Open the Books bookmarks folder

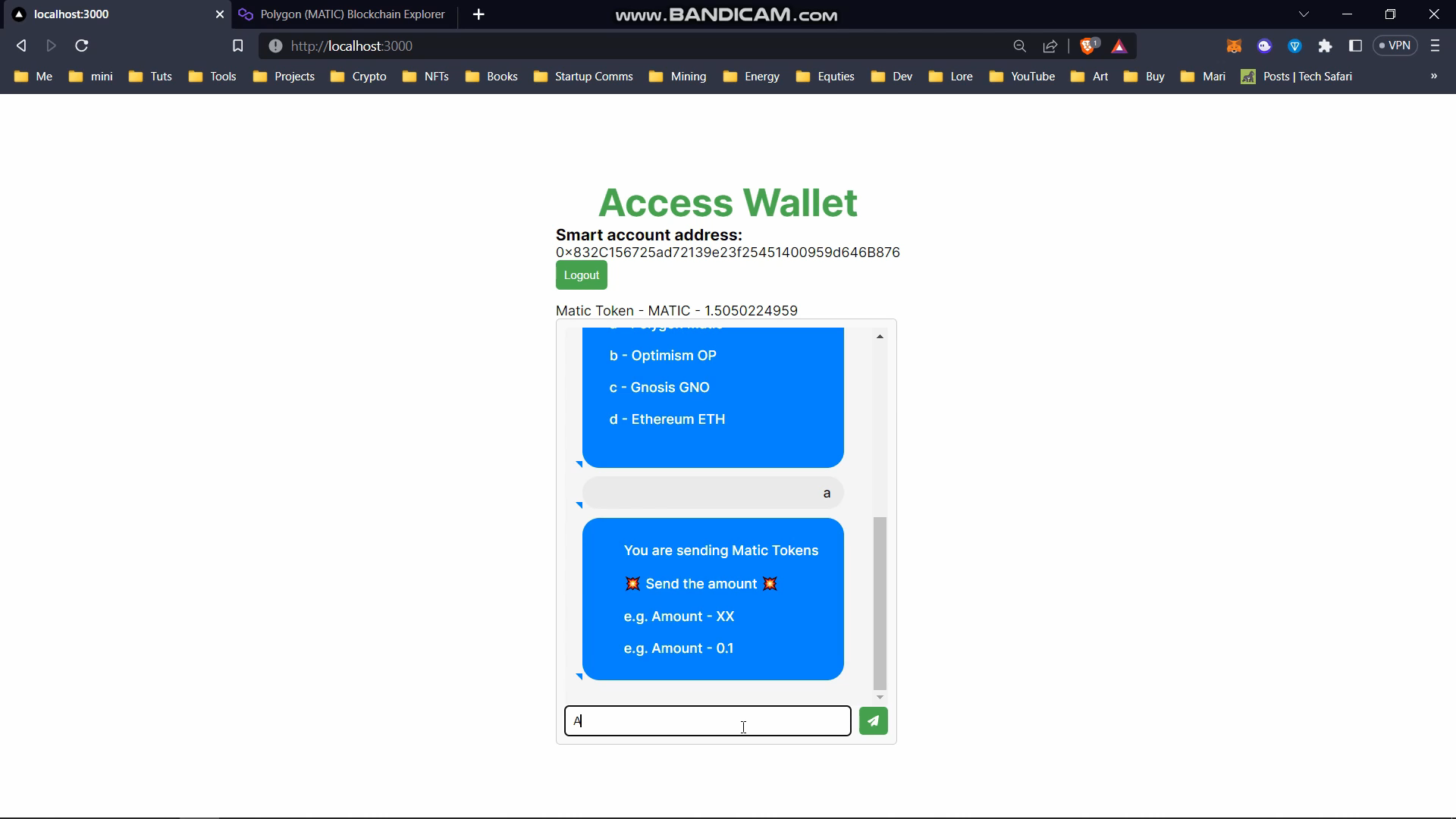coord(491,77)
